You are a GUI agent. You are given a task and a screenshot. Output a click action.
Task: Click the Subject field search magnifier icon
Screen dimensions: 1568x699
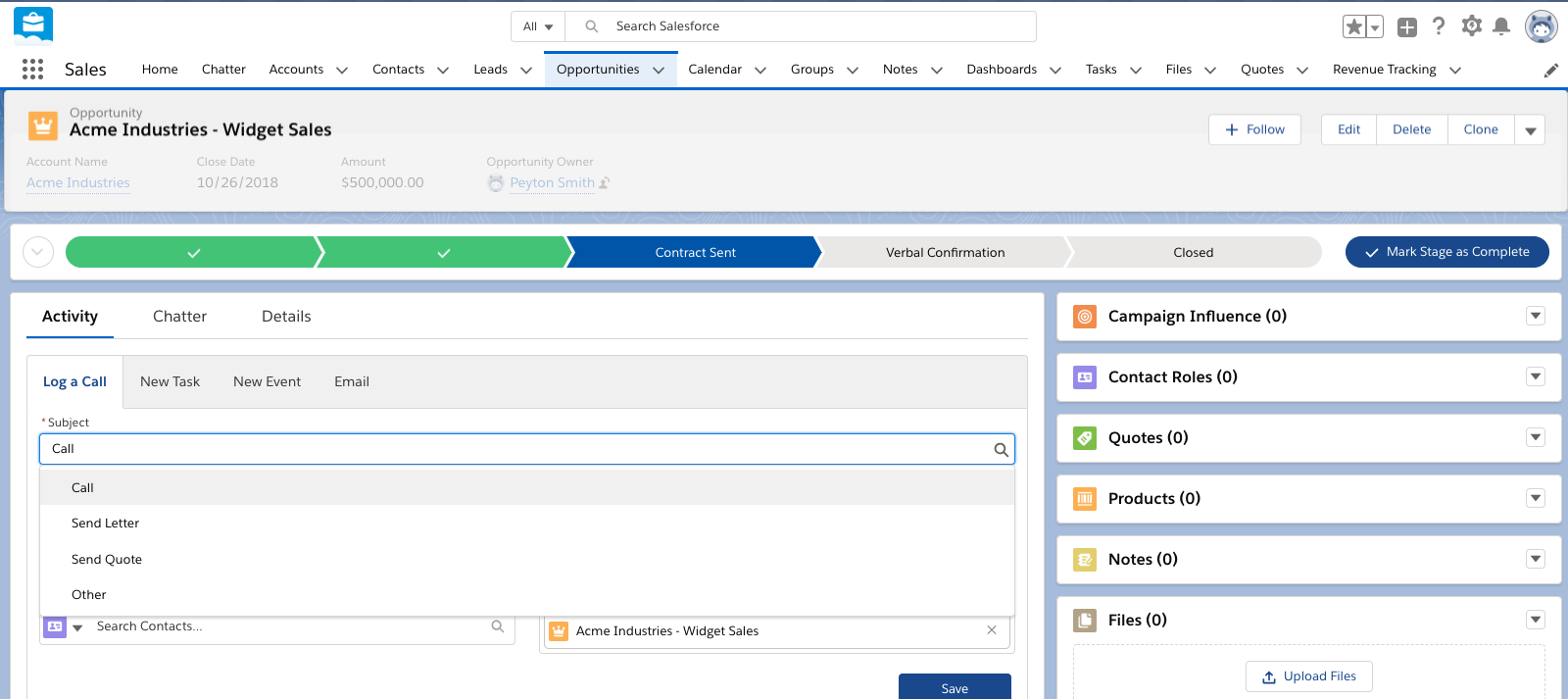pyautogui.click(x=1001, y=450)
